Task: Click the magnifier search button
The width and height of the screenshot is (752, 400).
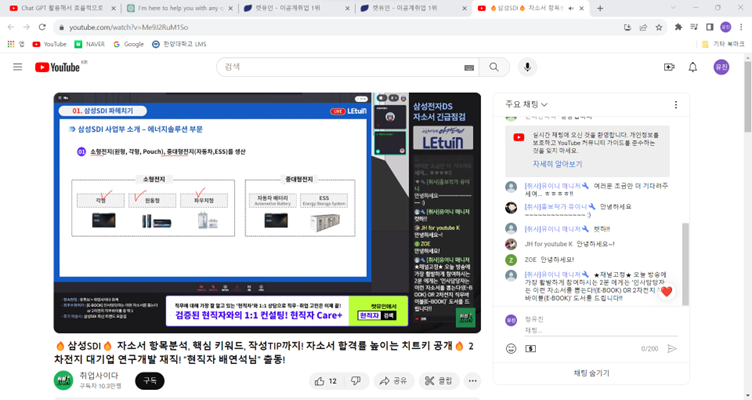Action: point(493,67)
